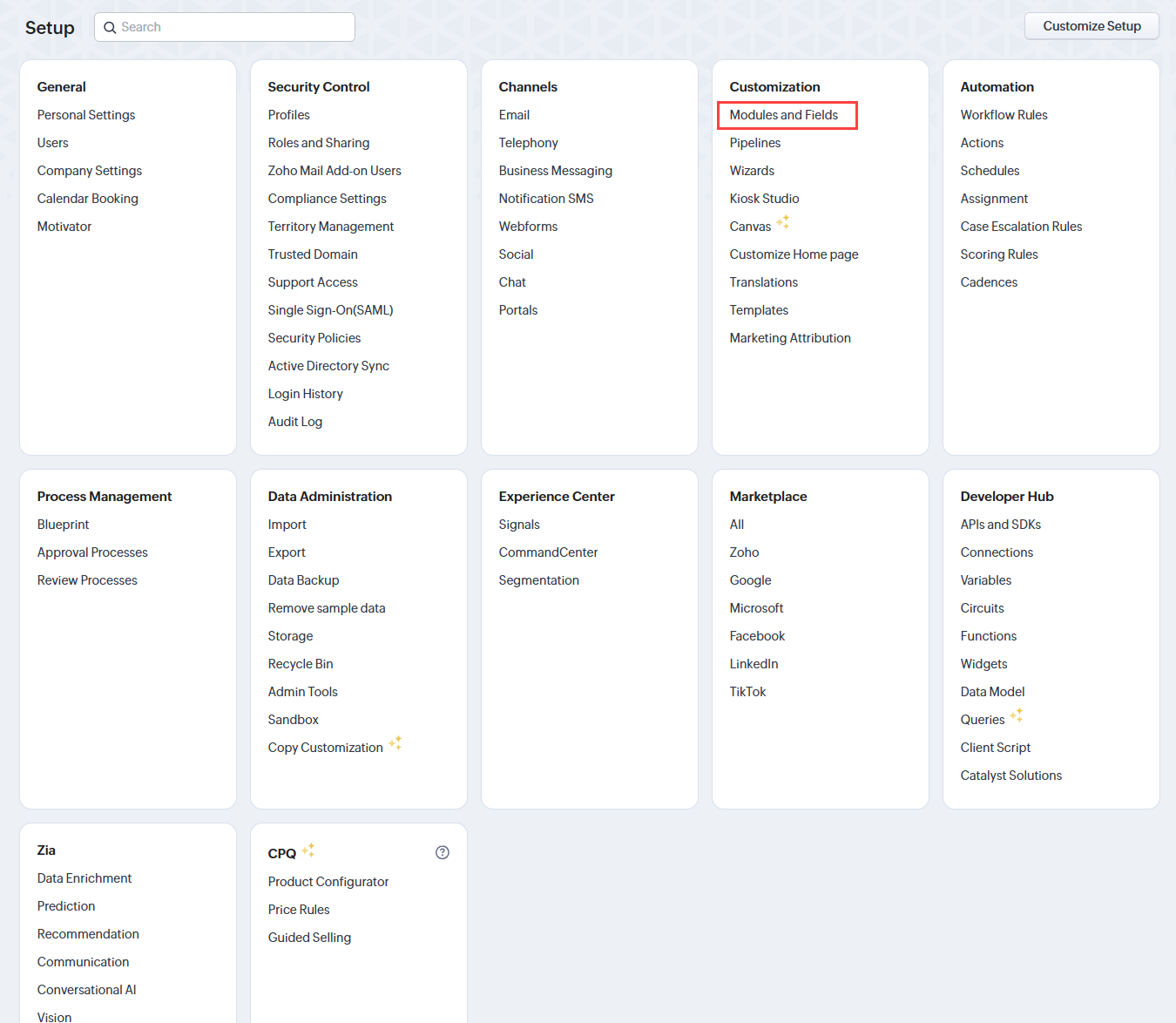
Task: Open Users under General
Action: click(x=53, y=143)
